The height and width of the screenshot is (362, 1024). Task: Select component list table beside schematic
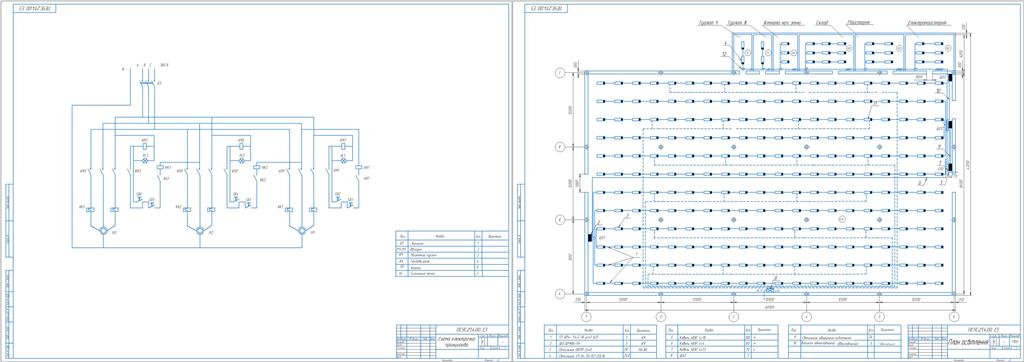(x=451, y=254)
